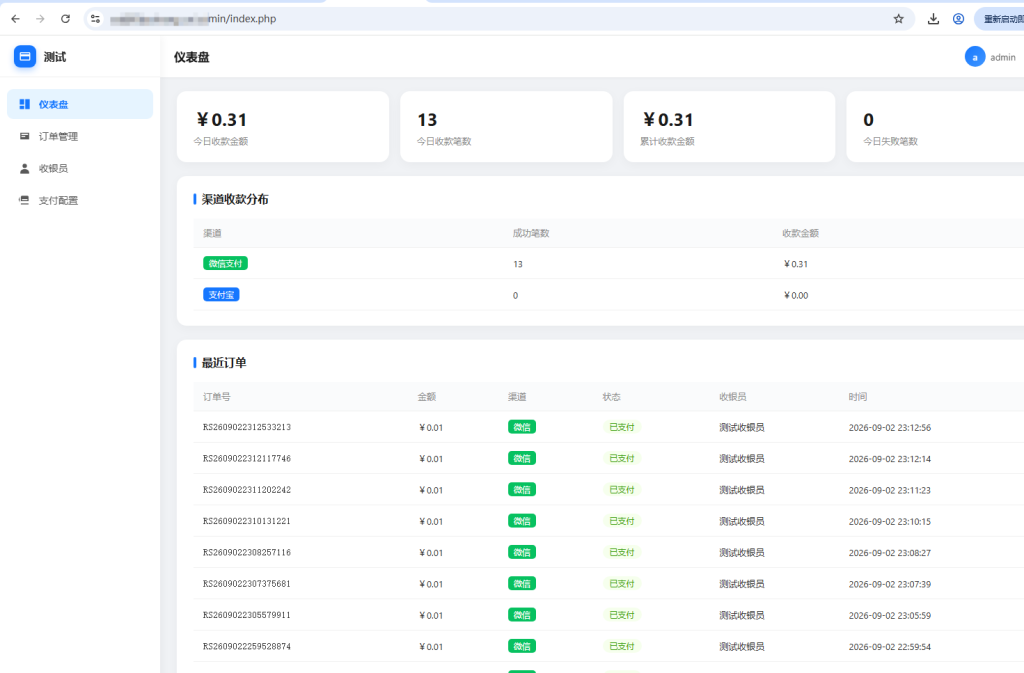Viewport: 1024px width, 673px height.
Task: Click the admin avatar circle
Action: click(x=974, y=57)
